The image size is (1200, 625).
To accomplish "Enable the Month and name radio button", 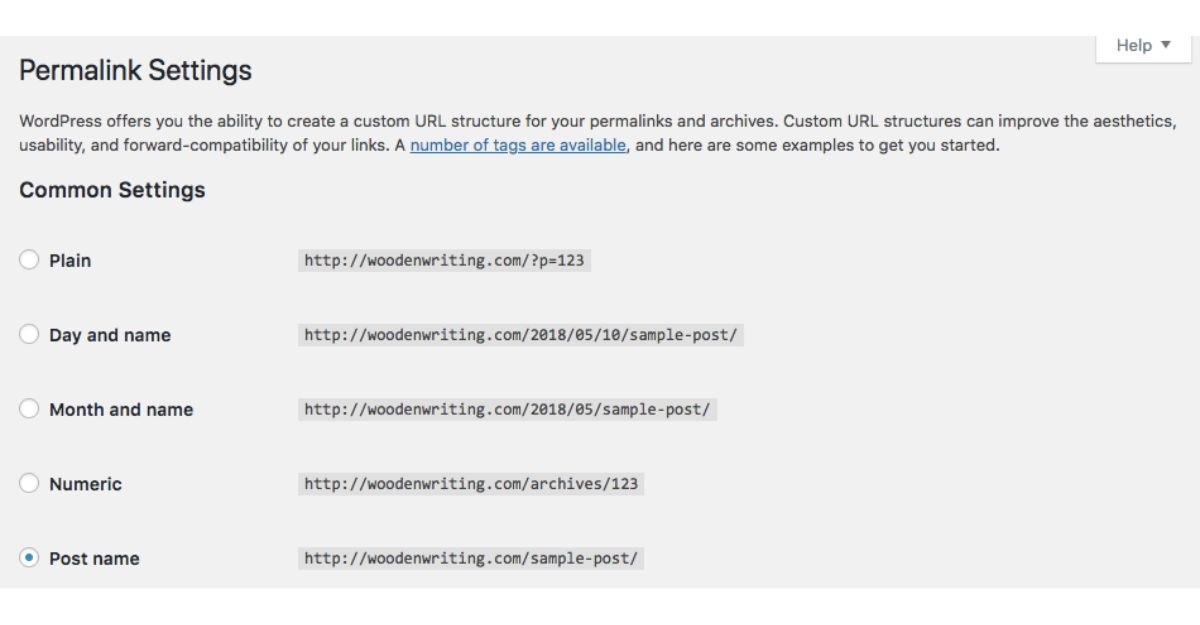I will coord(29,409).
